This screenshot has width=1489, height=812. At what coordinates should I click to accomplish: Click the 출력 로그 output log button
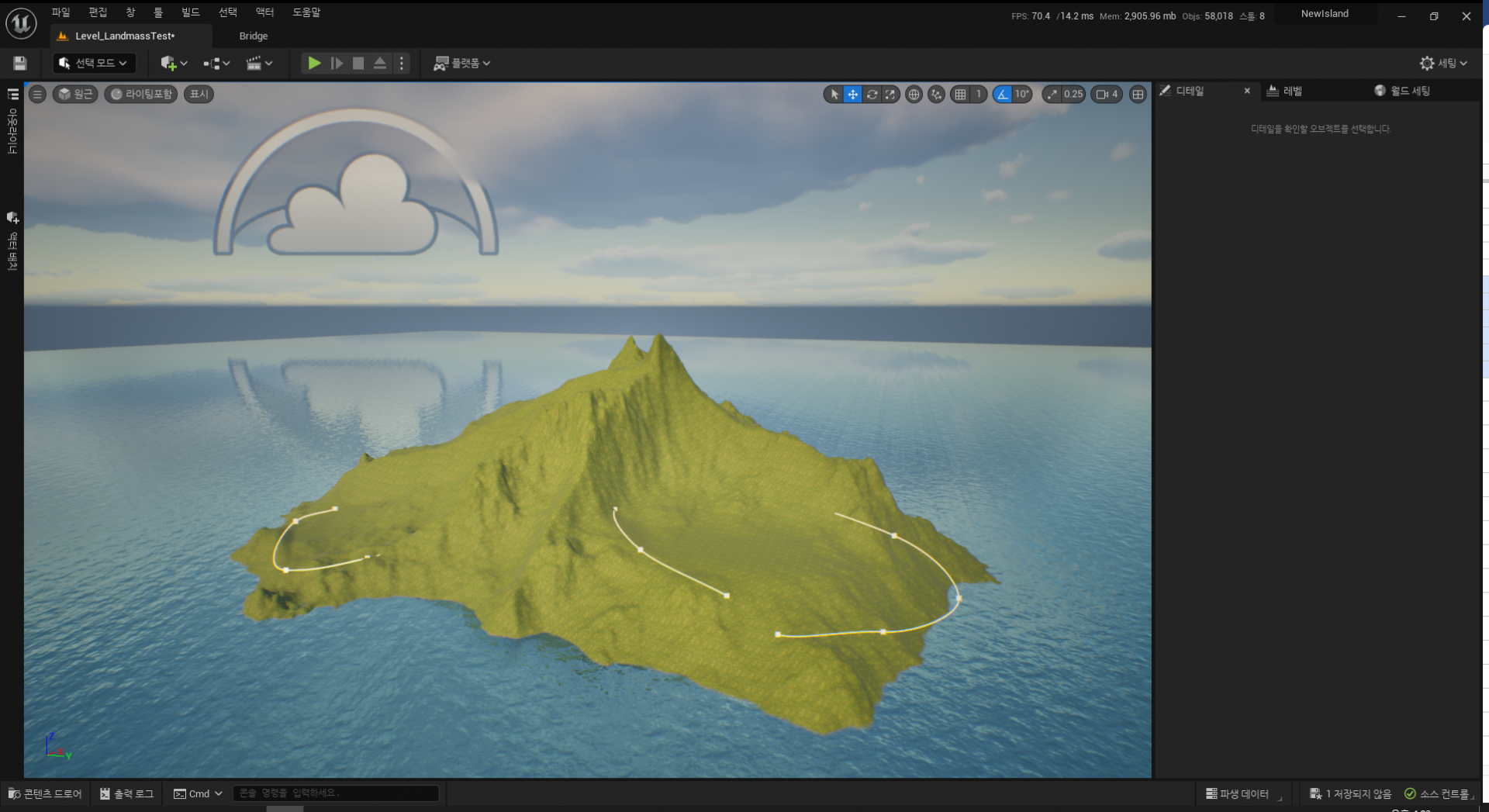click(x=127, y=793)
